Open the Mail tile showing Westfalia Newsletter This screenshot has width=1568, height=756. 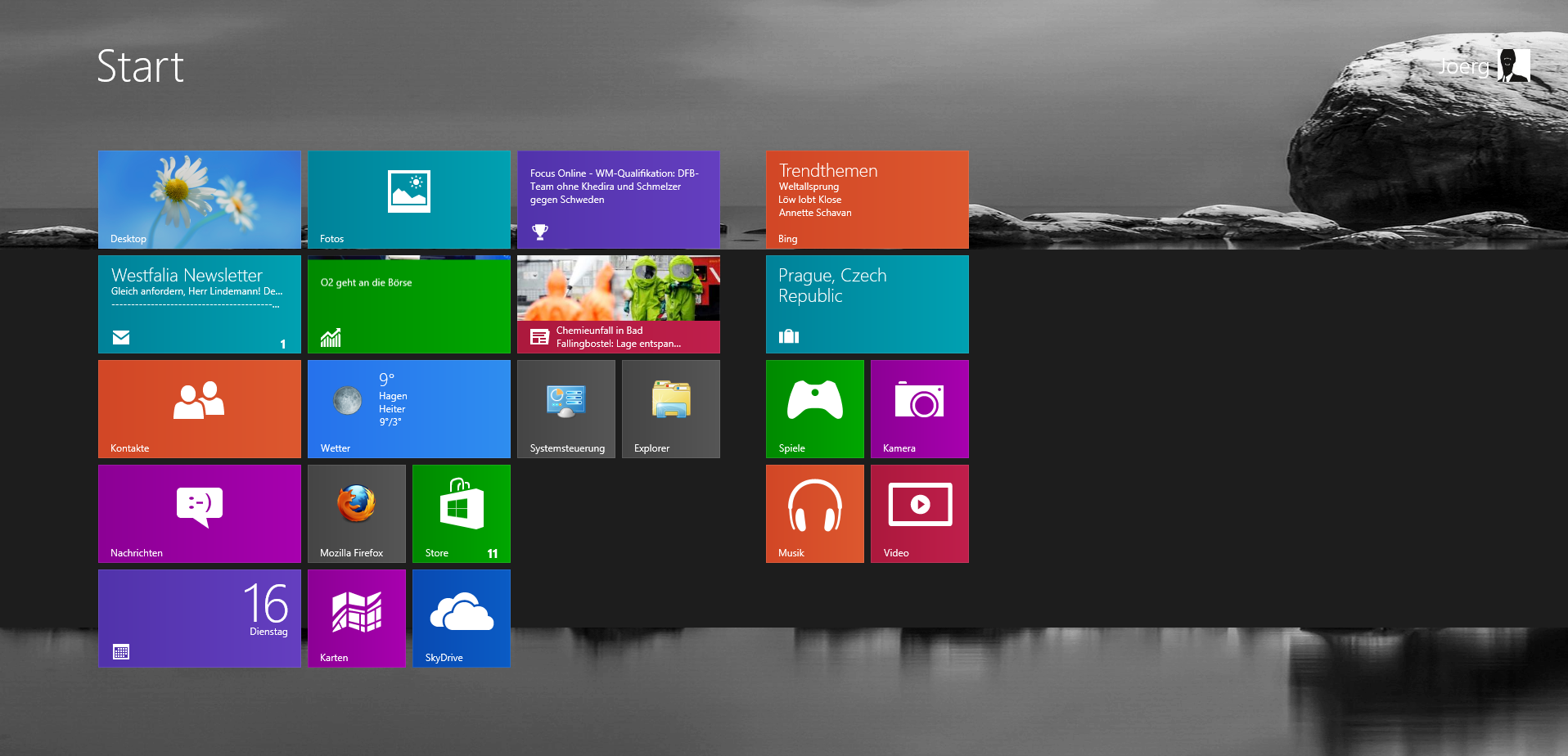coord(200,304)
